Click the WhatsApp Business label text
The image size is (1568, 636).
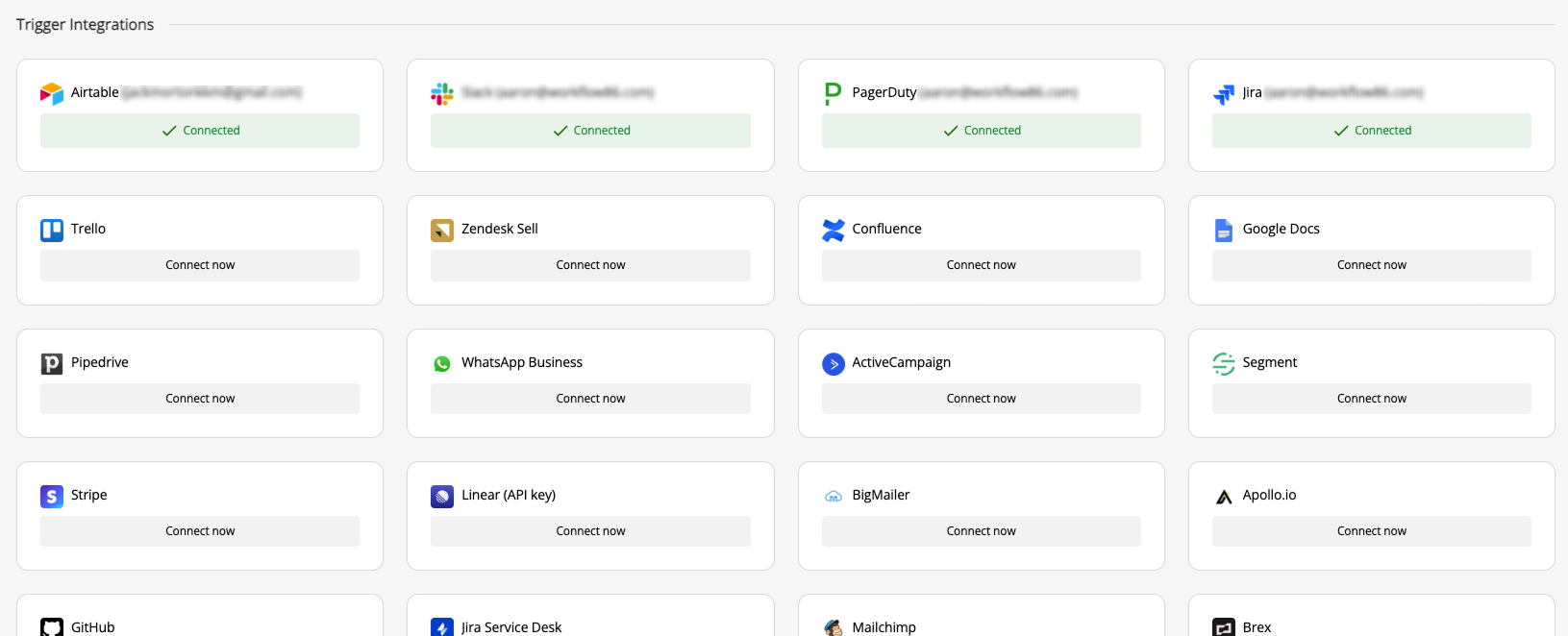click(x=522, y=362)
